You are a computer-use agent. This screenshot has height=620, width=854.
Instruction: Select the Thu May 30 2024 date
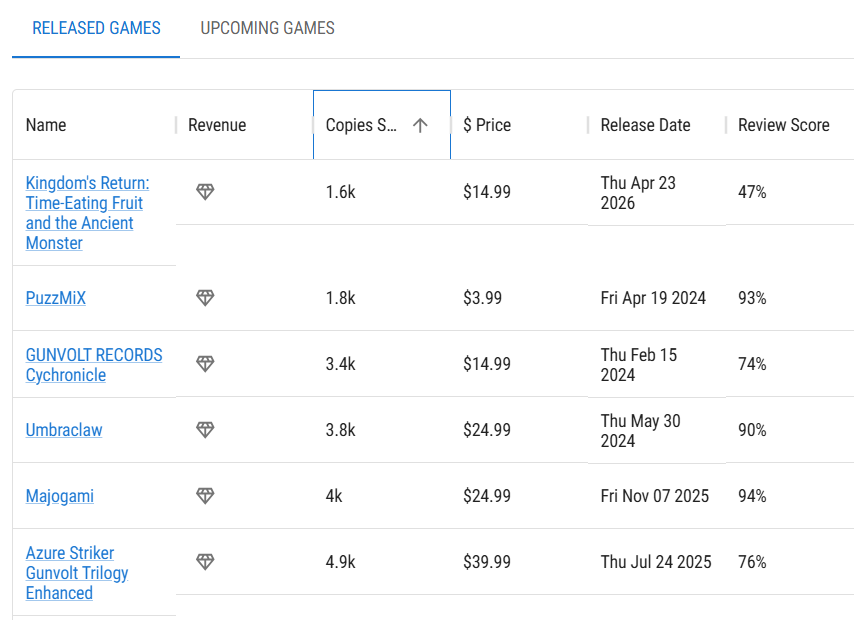coord(640,431)
